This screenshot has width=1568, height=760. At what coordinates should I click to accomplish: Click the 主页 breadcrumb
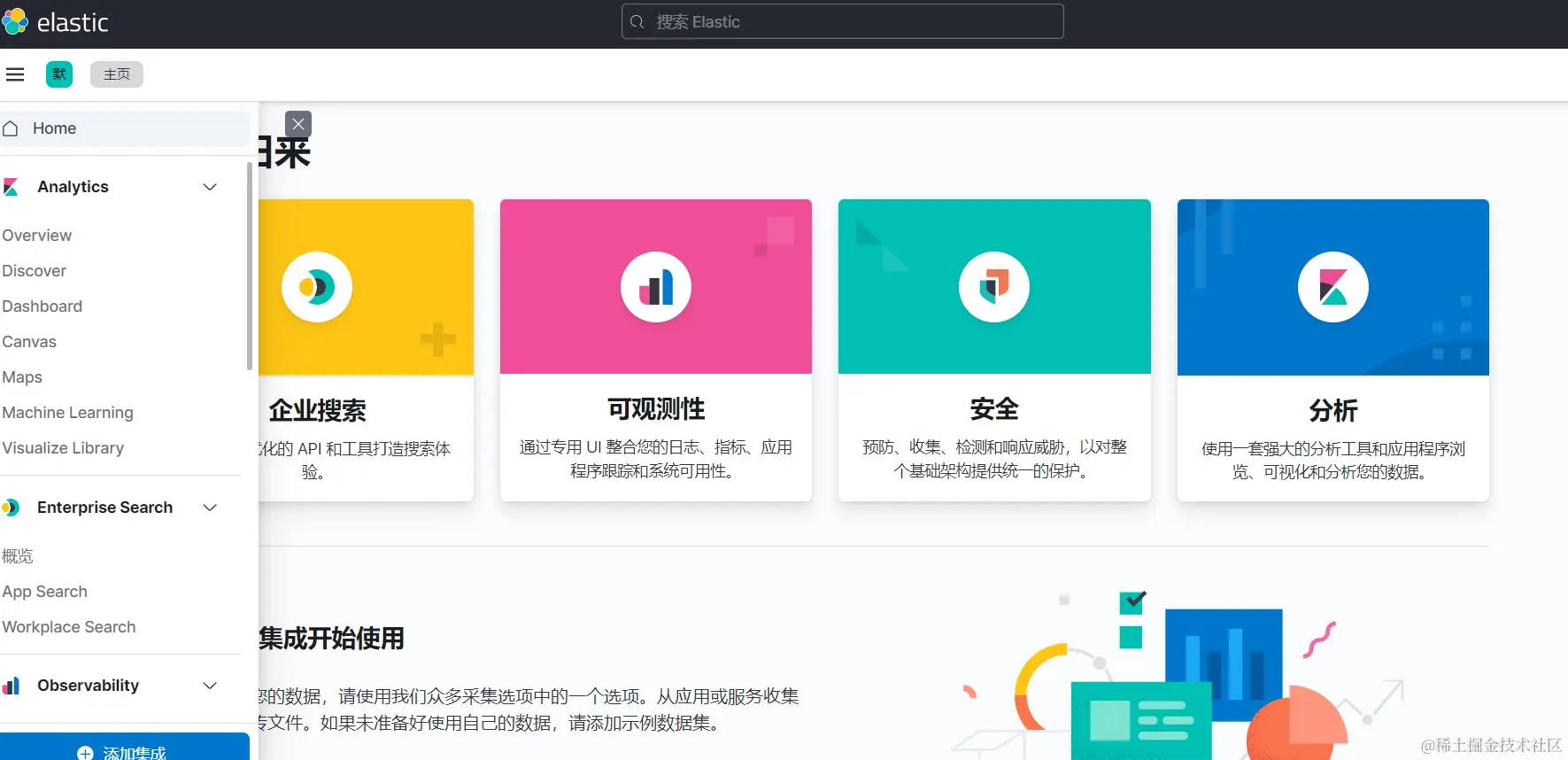pos(116,74)
